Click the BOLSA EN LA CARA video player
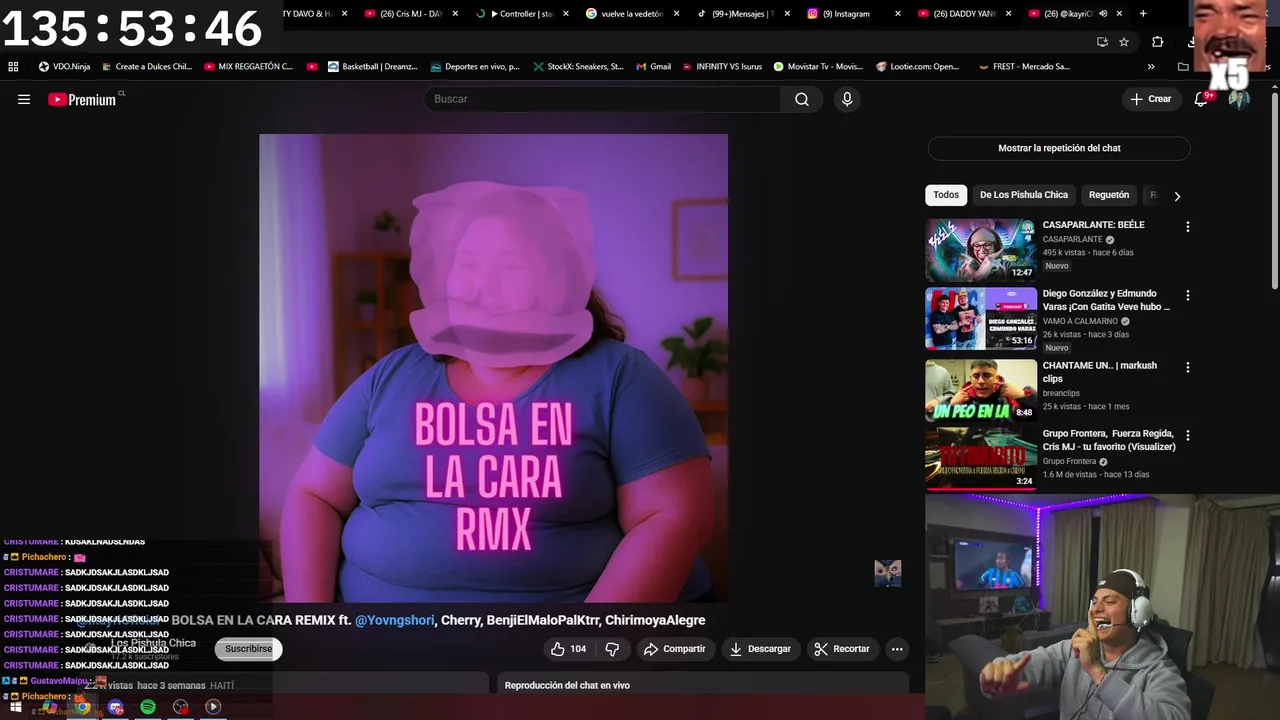 click(x=493, y=368)
